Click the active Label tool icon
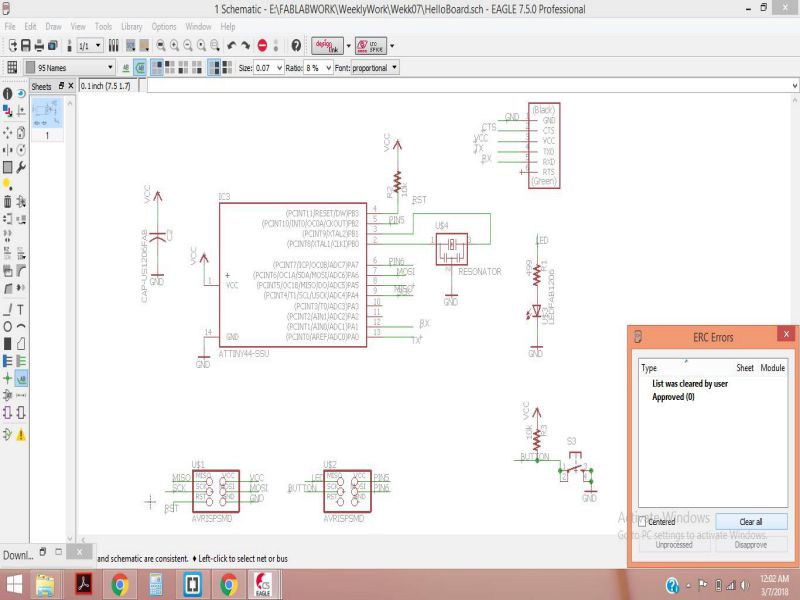800x600 pixels. tap(21, 378)
